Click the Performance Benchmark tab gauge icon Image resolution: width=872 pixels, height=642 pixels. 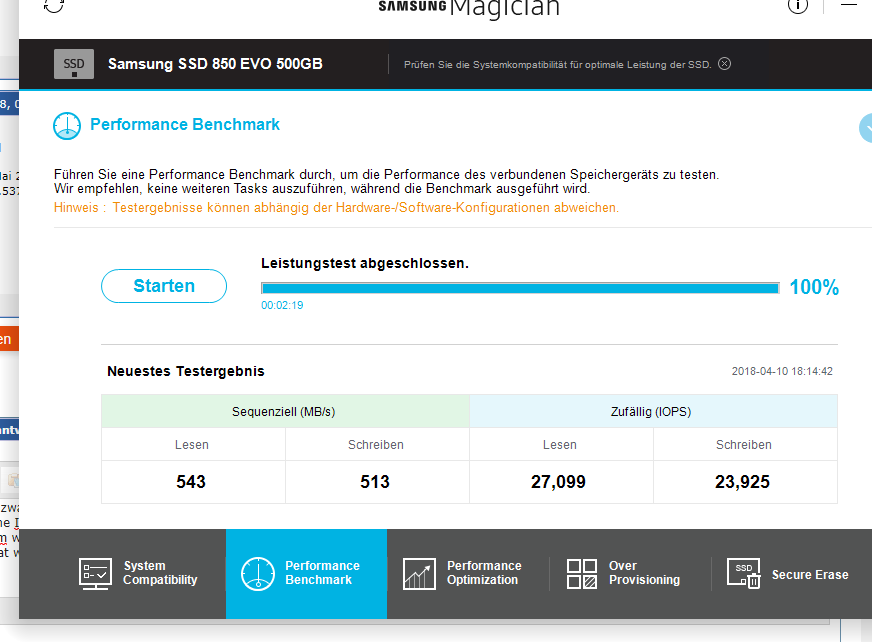tap(257, 574)
